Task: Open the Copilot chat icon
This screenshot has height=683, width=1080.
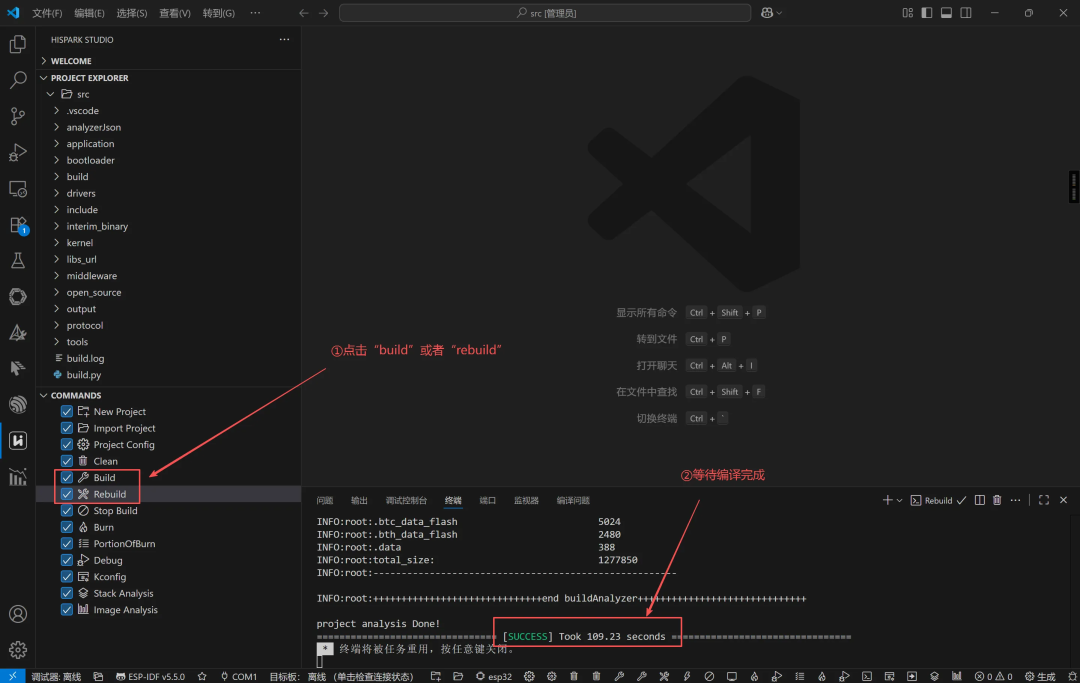Action: 767,13
